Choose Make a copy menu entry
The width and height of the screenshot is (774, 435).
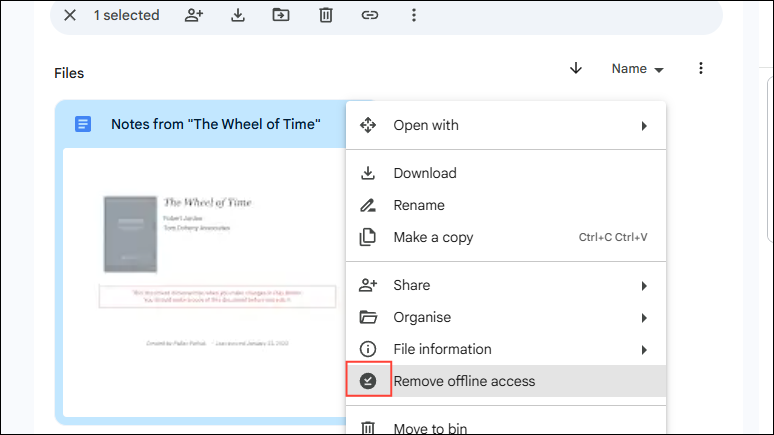point(433,237)
